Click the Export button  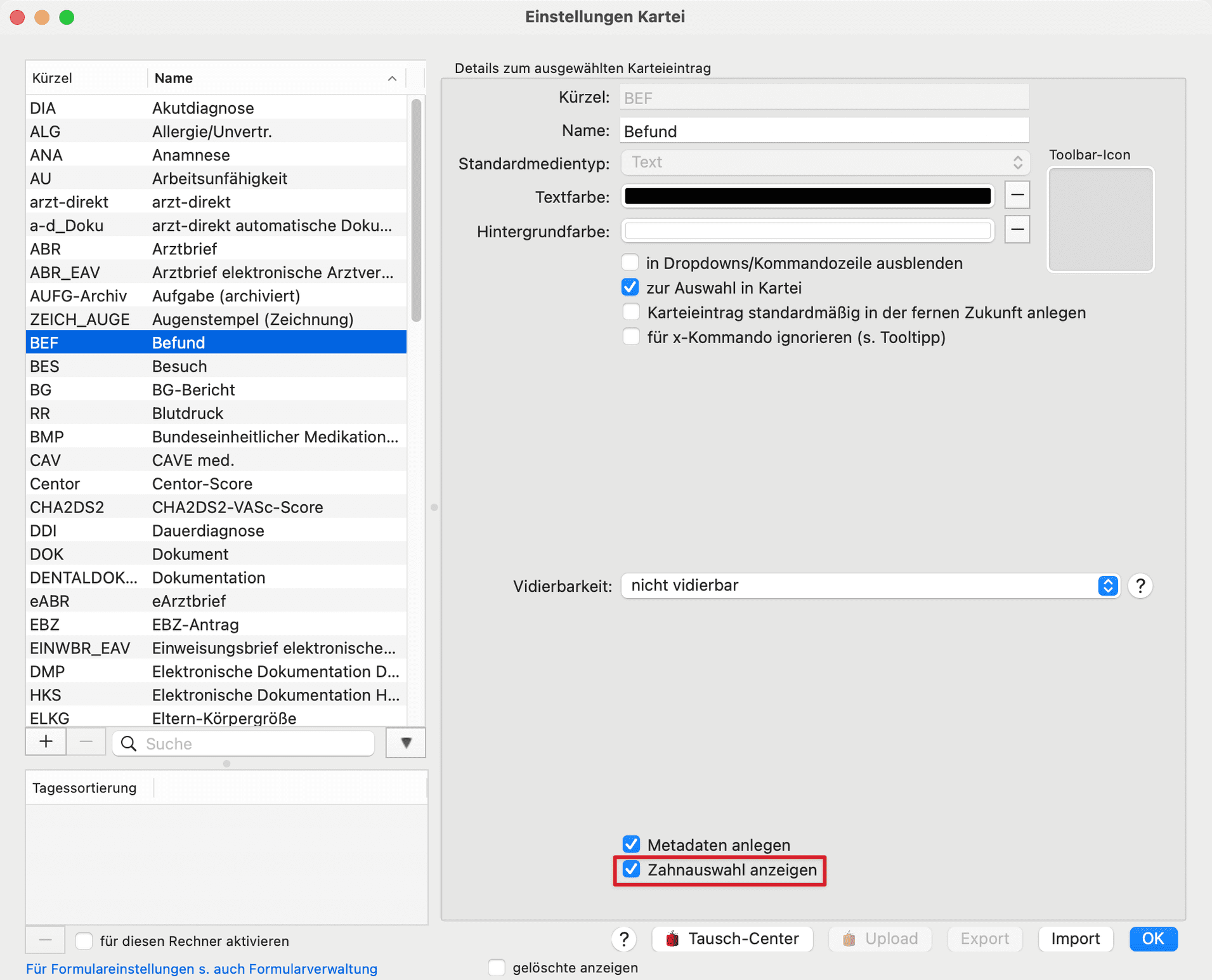pyautogui.click(x=984, y=939)
